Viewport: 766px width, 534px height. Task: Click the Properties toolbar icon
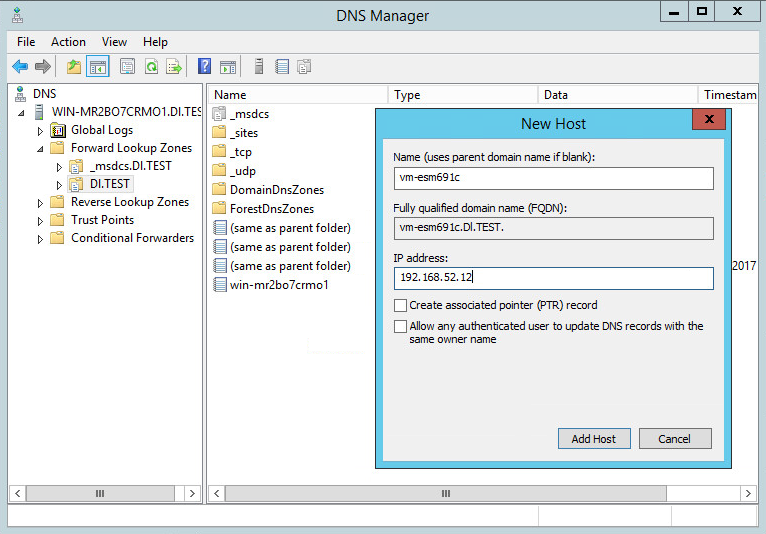click(127, 67)
